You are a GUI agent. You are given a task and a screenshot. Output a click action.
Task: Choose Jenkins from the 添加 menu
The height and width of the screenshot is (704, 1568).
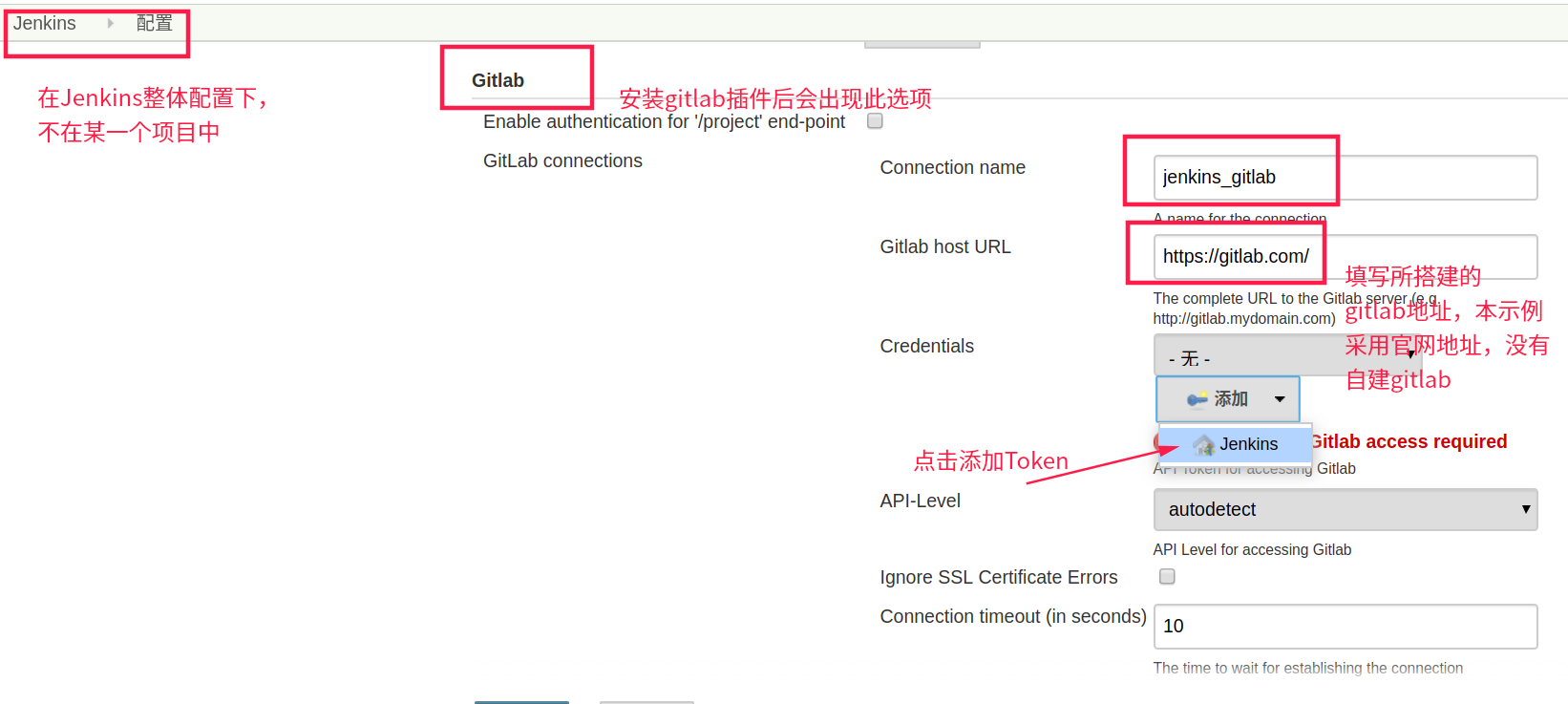pyautogui.click(x=1236, y=444)
